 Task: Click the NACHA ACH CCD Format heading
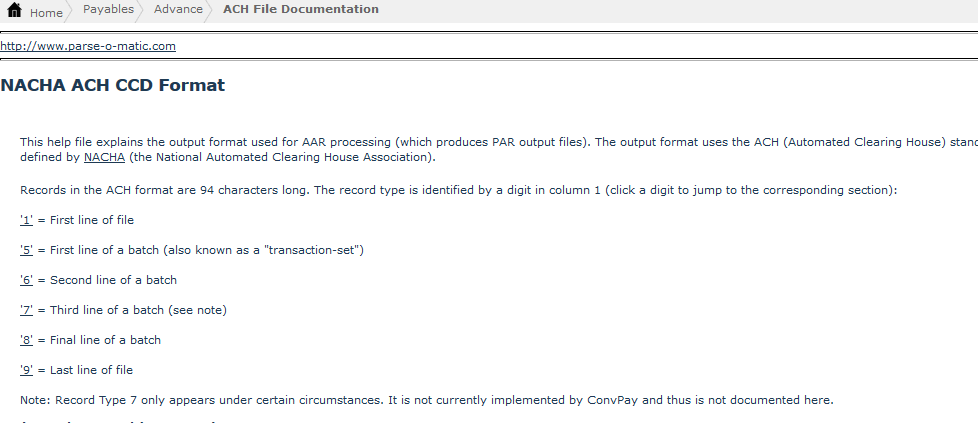click(112, 85)
